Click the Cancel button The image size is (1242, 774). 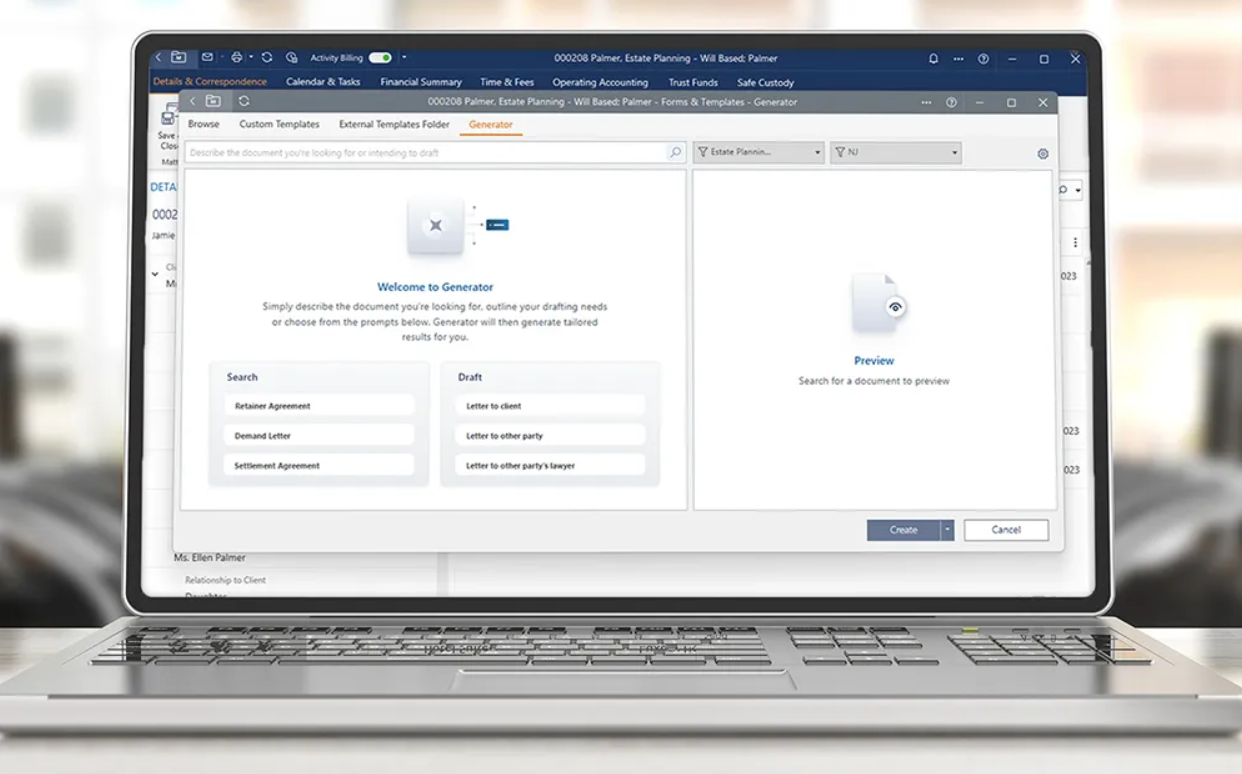click(x=1006, y=530)
